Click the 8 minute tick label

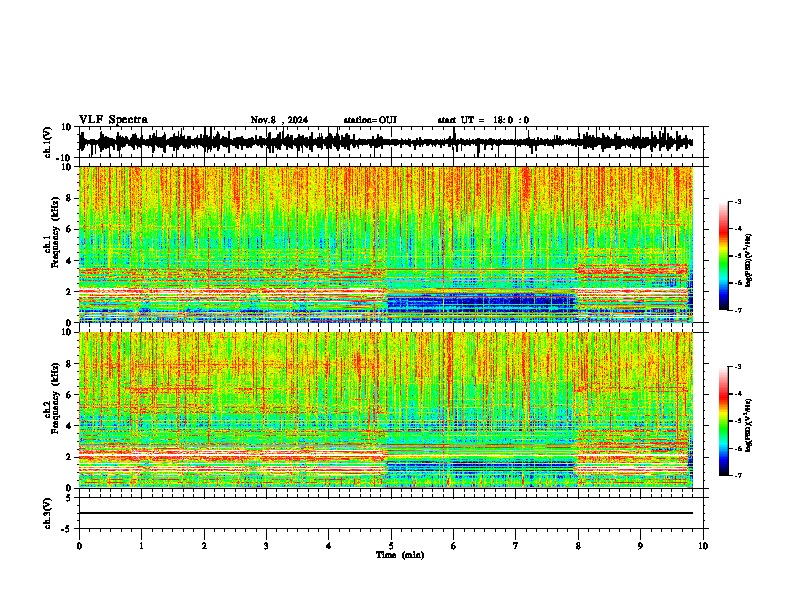pyautogui.click(x=578, y=546)
